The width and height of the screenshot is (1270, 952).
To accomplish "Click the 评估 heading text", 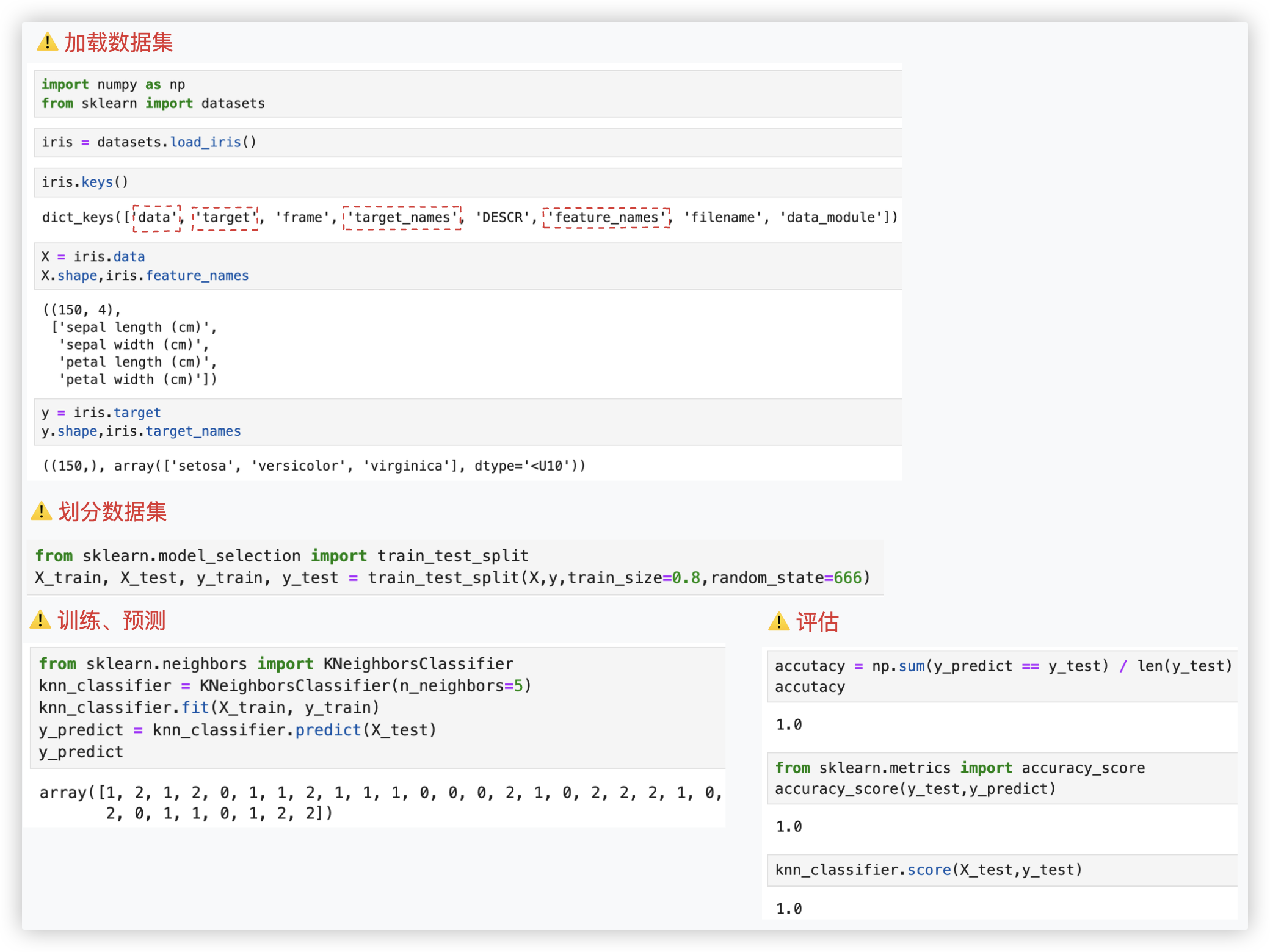I will 817,622.
